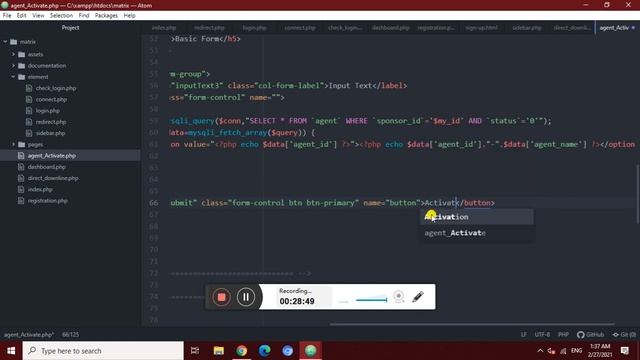This screenshot has height=360, width=640.
Task: Click the LF line ending indicator
Action: pos(523,334)
